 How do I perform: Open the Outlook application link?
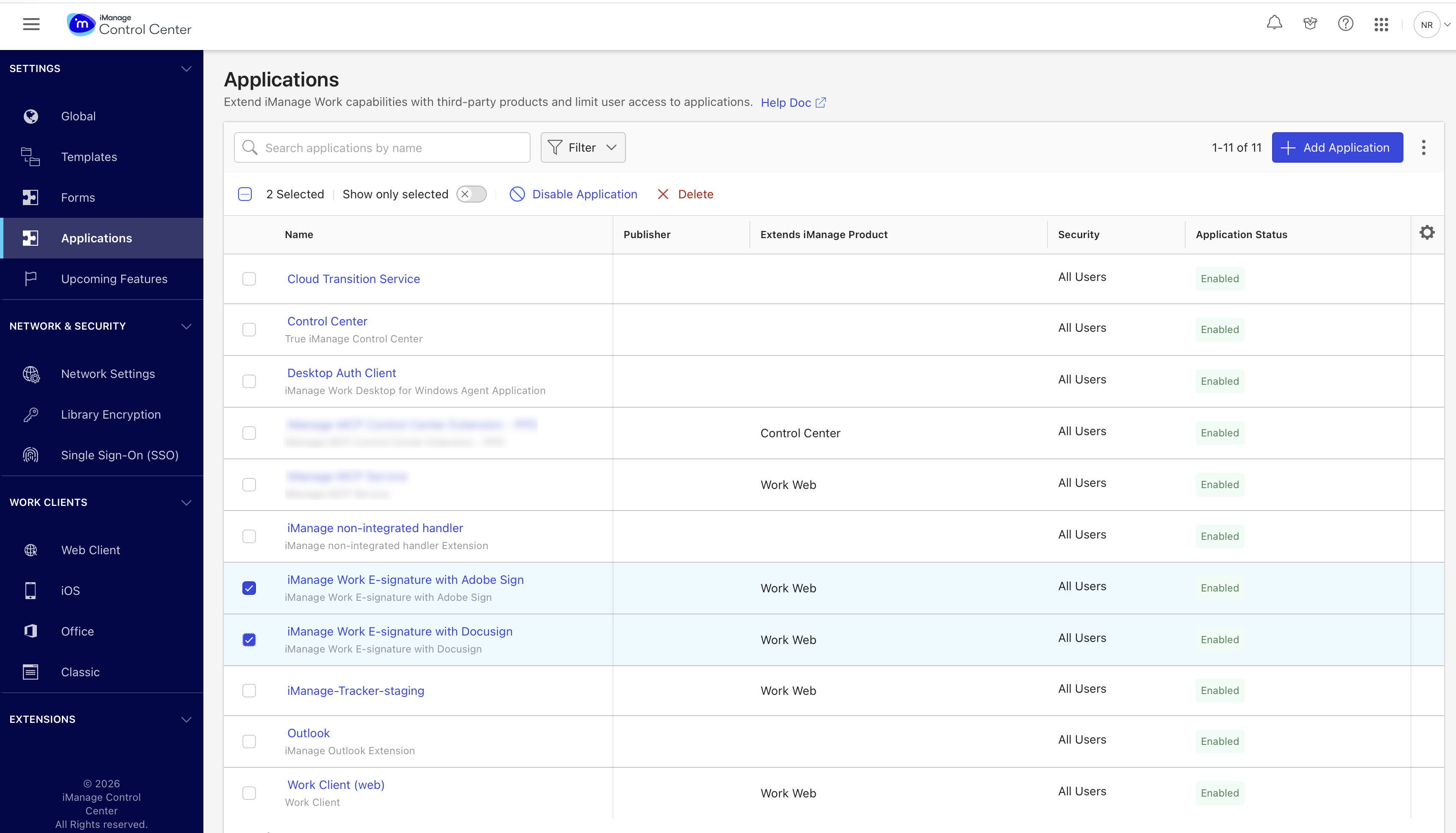(x=308, y=733)
